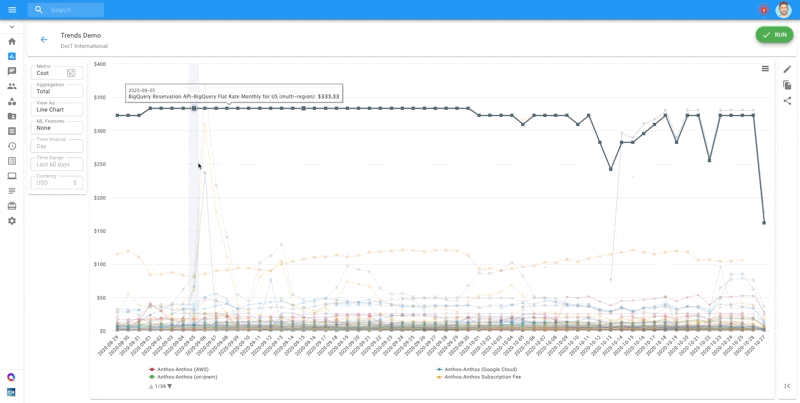Toggle the Anthos-Anthos (AWS) legend series
The height and width of the screenshot is (403, 800).
coord(179,369)
